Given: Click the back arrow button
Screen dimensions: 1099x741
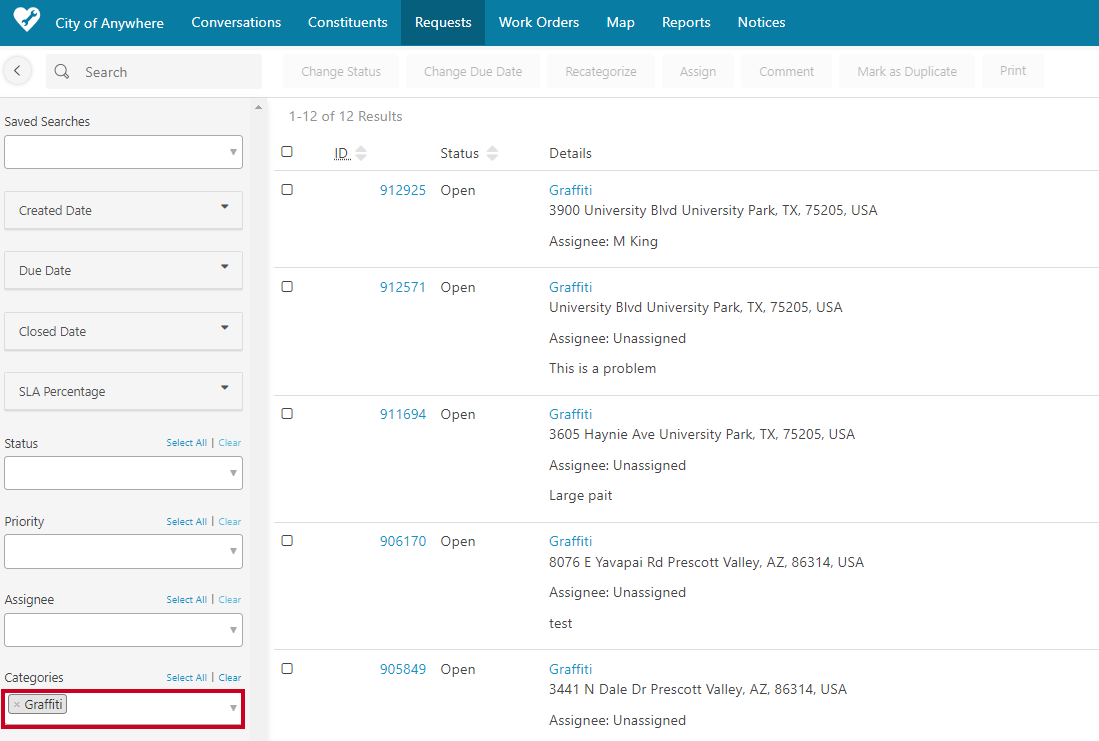Looking at the screenshot, I should pyautogui.click(x=18, y=71).
